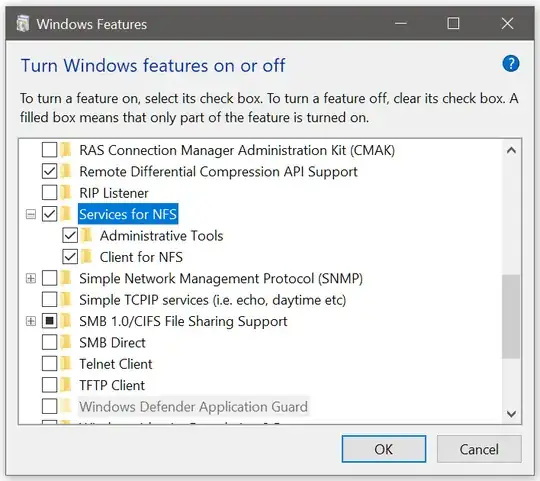
Task: Click folder icon next to Telnet Client
Action: (66, 364)
